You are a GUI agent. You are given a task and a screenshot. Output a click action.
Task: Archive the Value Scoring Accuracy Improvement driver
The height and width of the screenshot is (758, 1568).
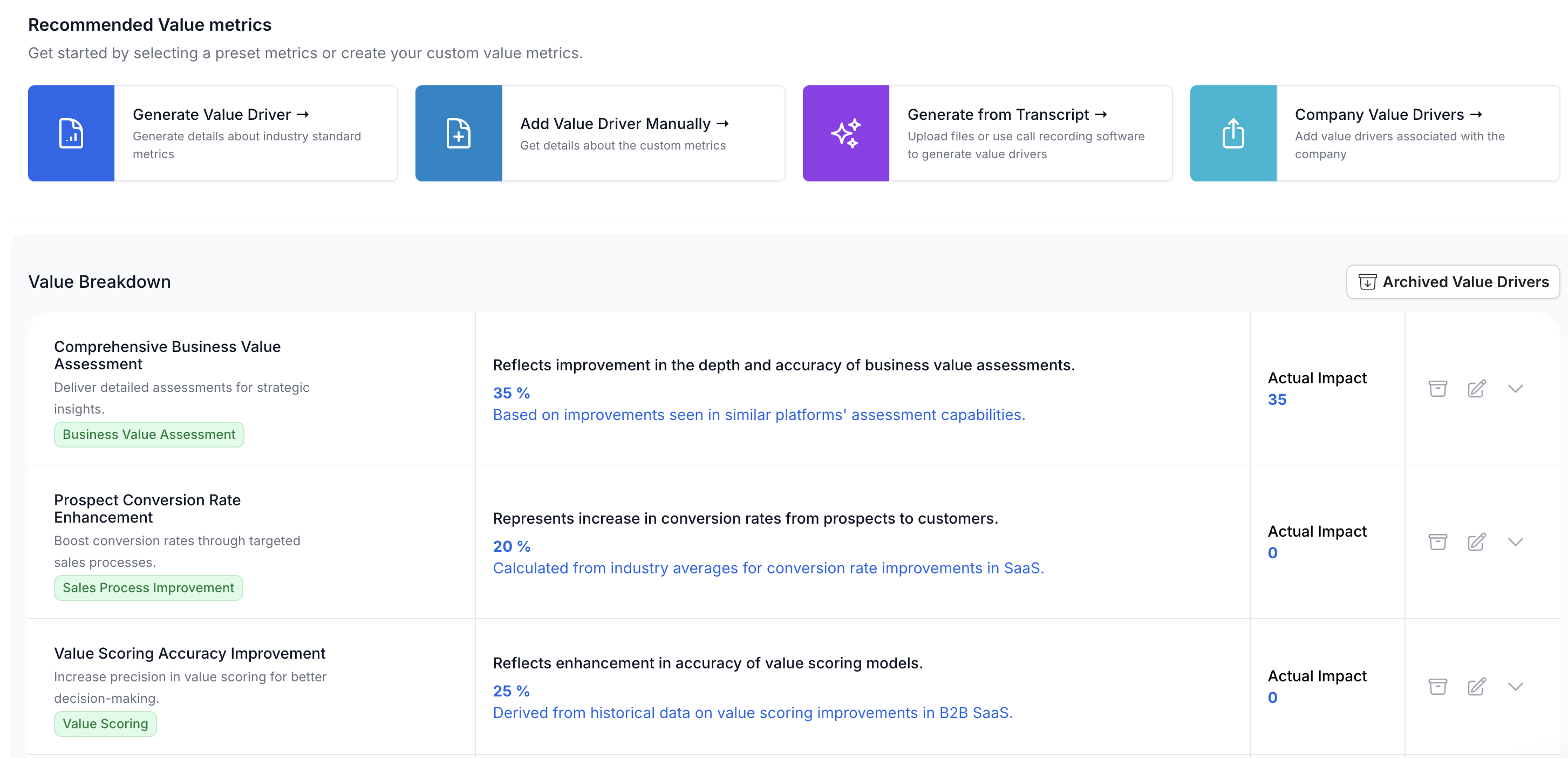(1437, 687)
